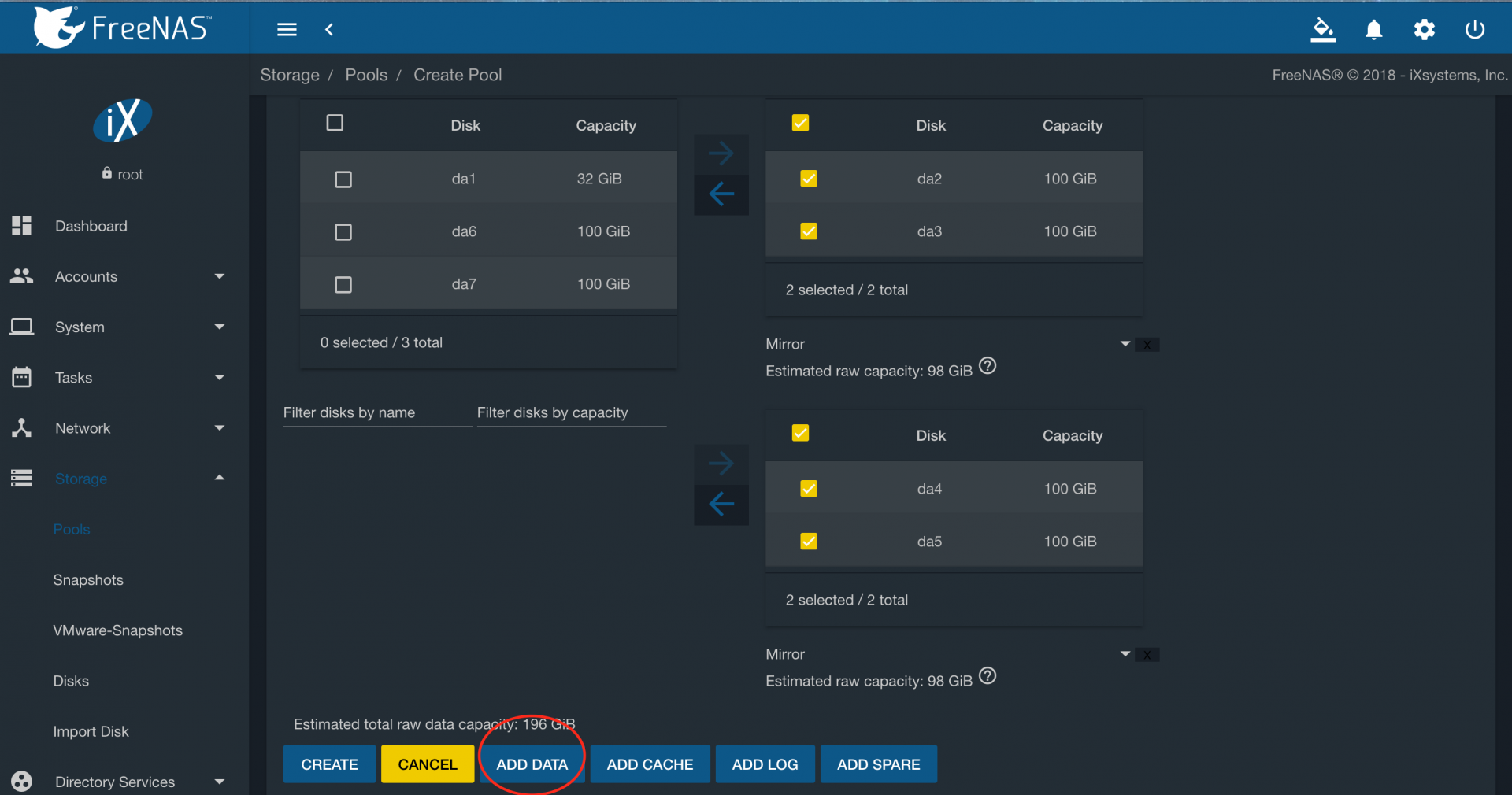Screen dimensions: 1512x795
Task: Click the Storage list icon
Action: pos(22,478)
